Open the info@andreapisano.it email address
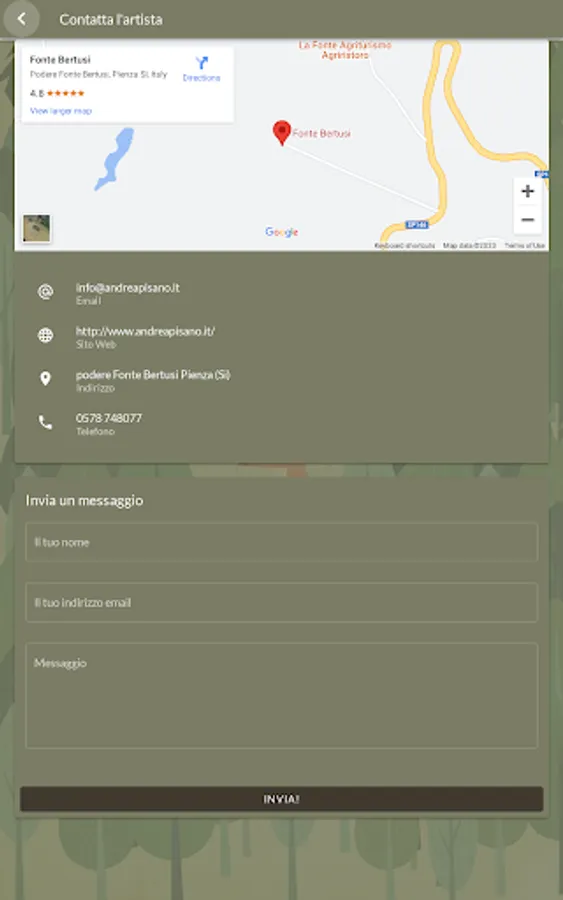 pos(127,288)
